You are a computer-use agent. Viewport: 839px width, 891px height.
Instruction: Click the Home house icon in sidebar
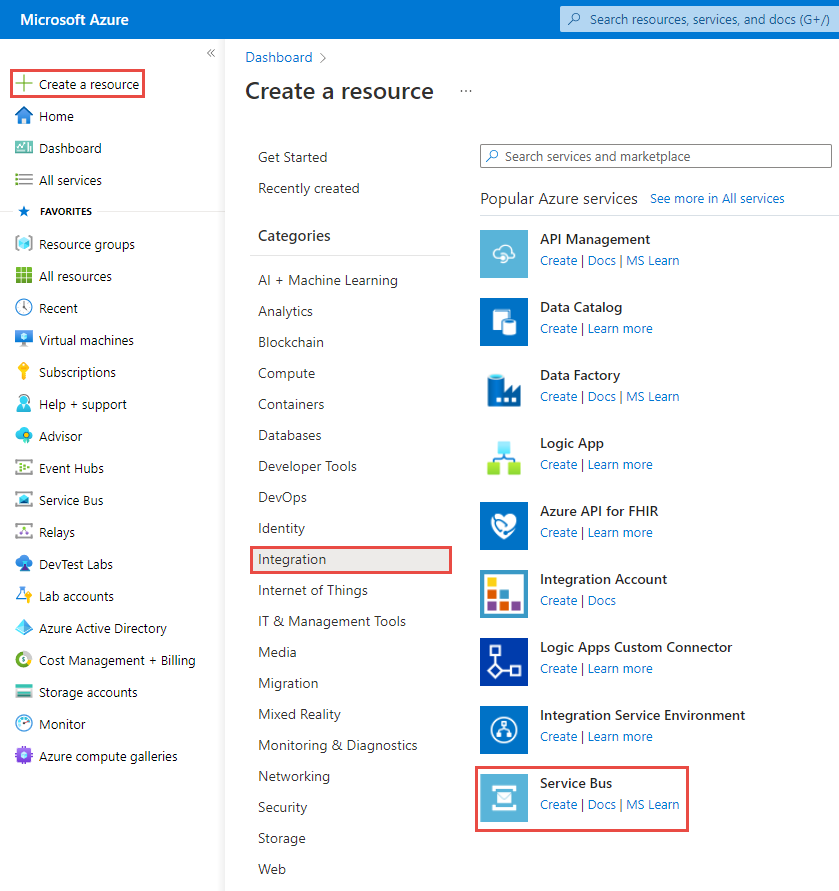coord(24,116)
